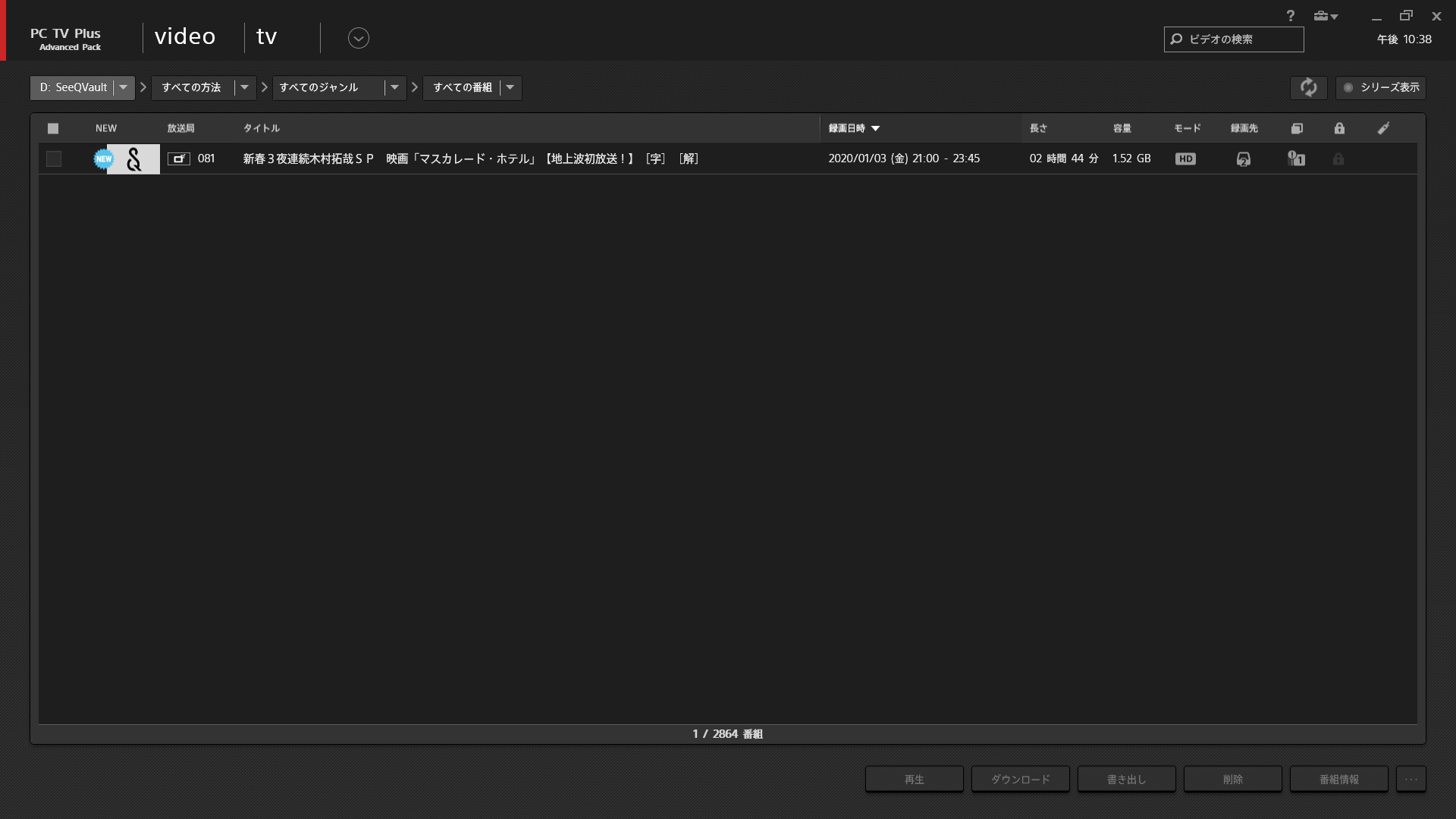Open the D: SeeQVault drive dropdown

coord(124,87)
